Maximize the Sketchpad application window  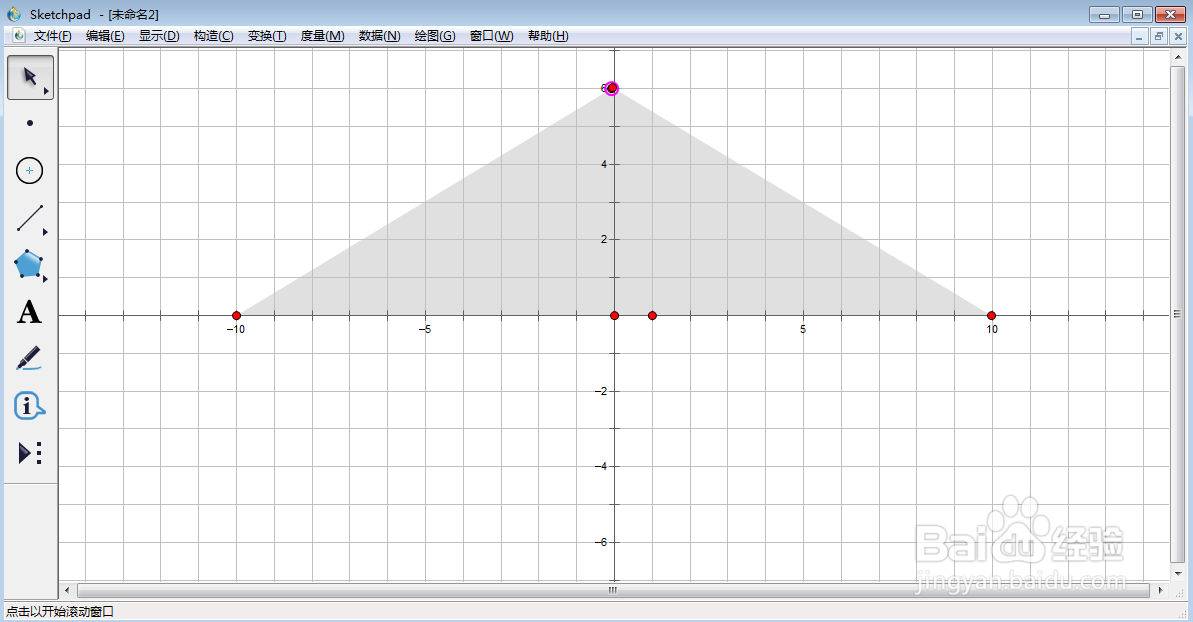point(1137,14)
